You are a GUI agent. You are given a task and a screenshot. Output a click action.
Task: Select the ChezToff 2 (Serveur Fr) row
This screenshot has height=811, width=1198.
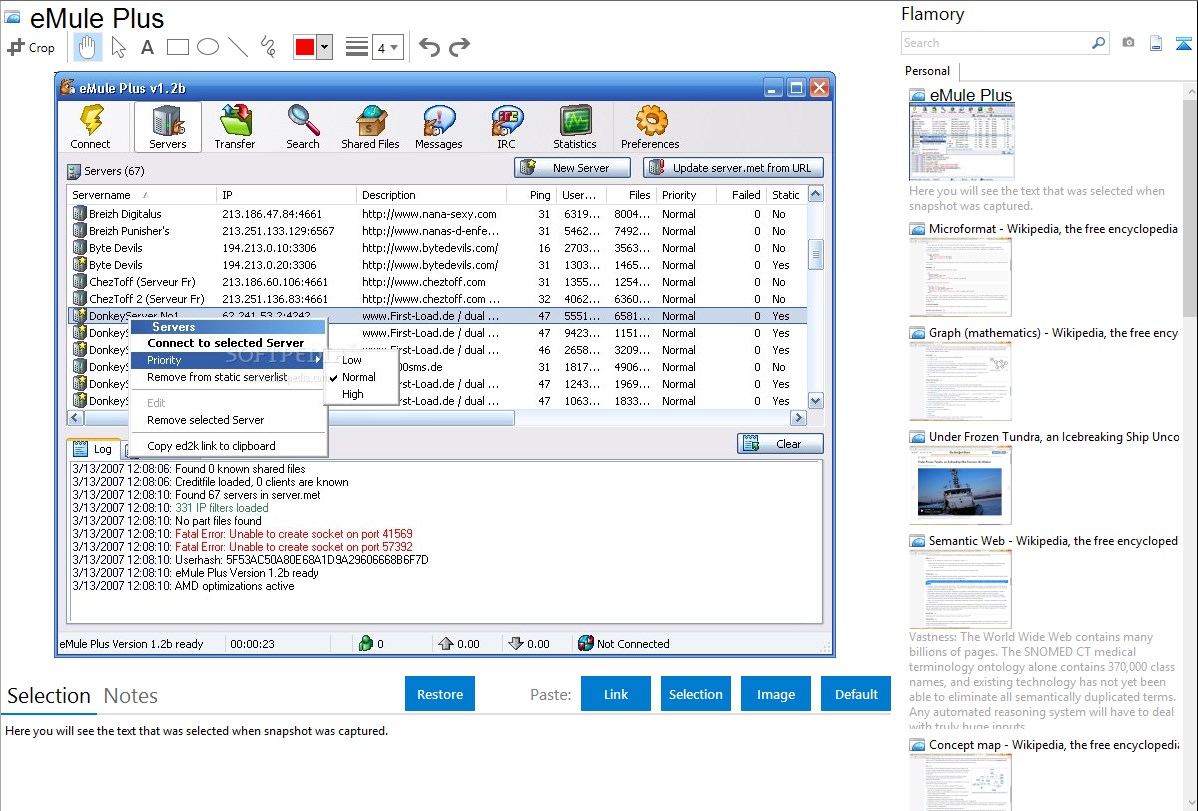[438, 299]
